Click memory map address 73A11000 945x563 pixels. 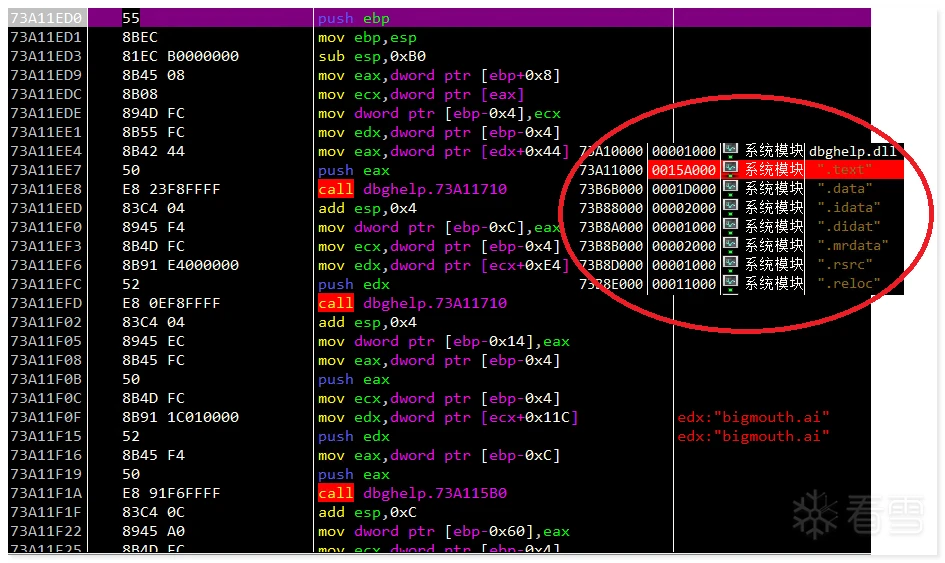pyautogui.click(x=611, y=170)
